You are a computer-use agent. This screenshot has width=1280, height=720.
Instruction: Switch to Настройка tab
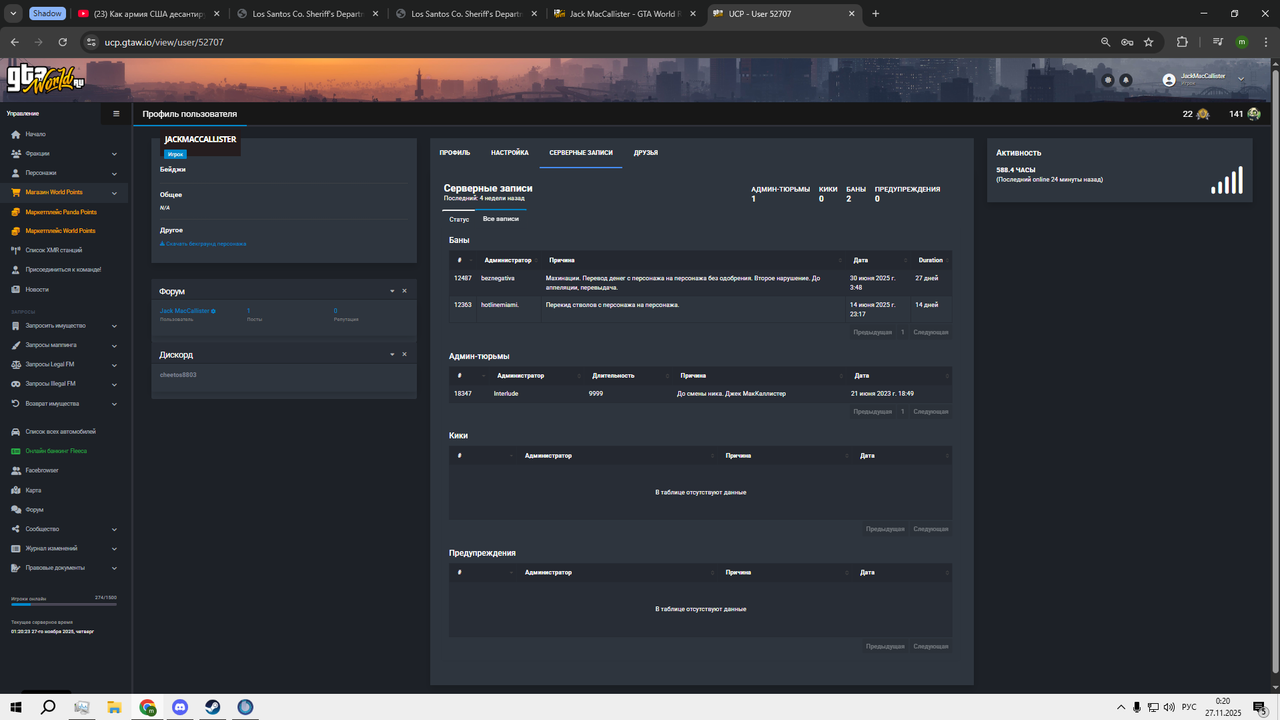point(510,153)
